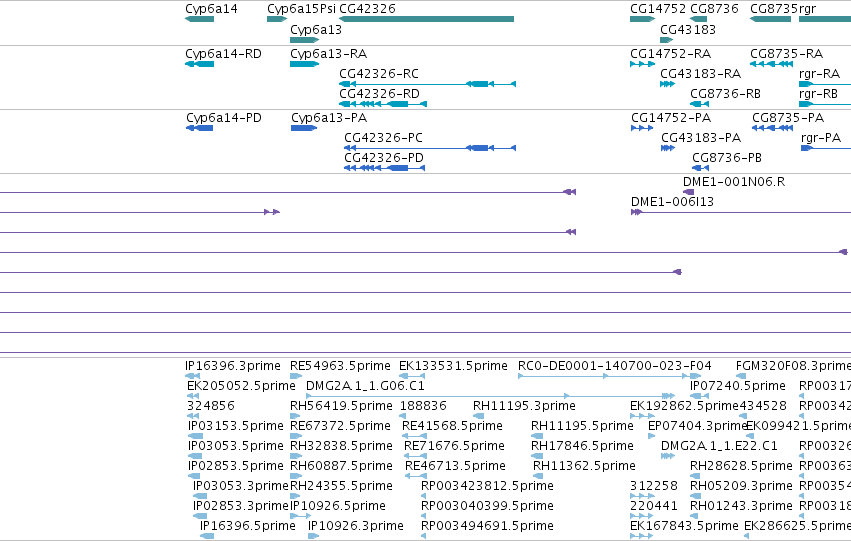Screen dimensions: 851x541
Task: Click EK167843.5prime label
Action: click(684, 526)
